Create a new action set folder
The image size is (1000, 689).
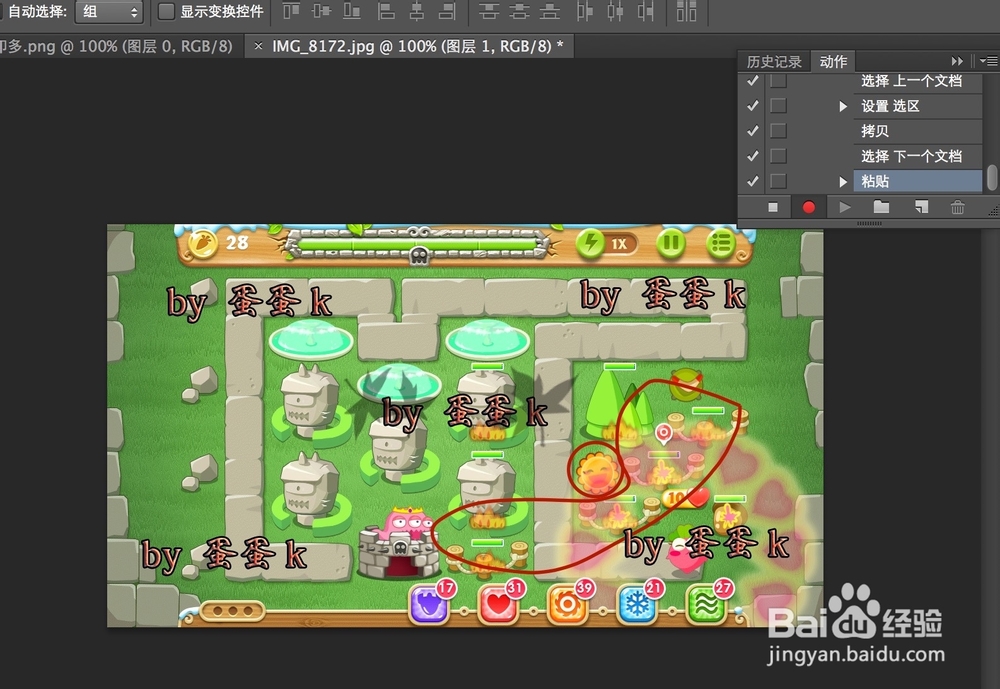coord(881,207)
